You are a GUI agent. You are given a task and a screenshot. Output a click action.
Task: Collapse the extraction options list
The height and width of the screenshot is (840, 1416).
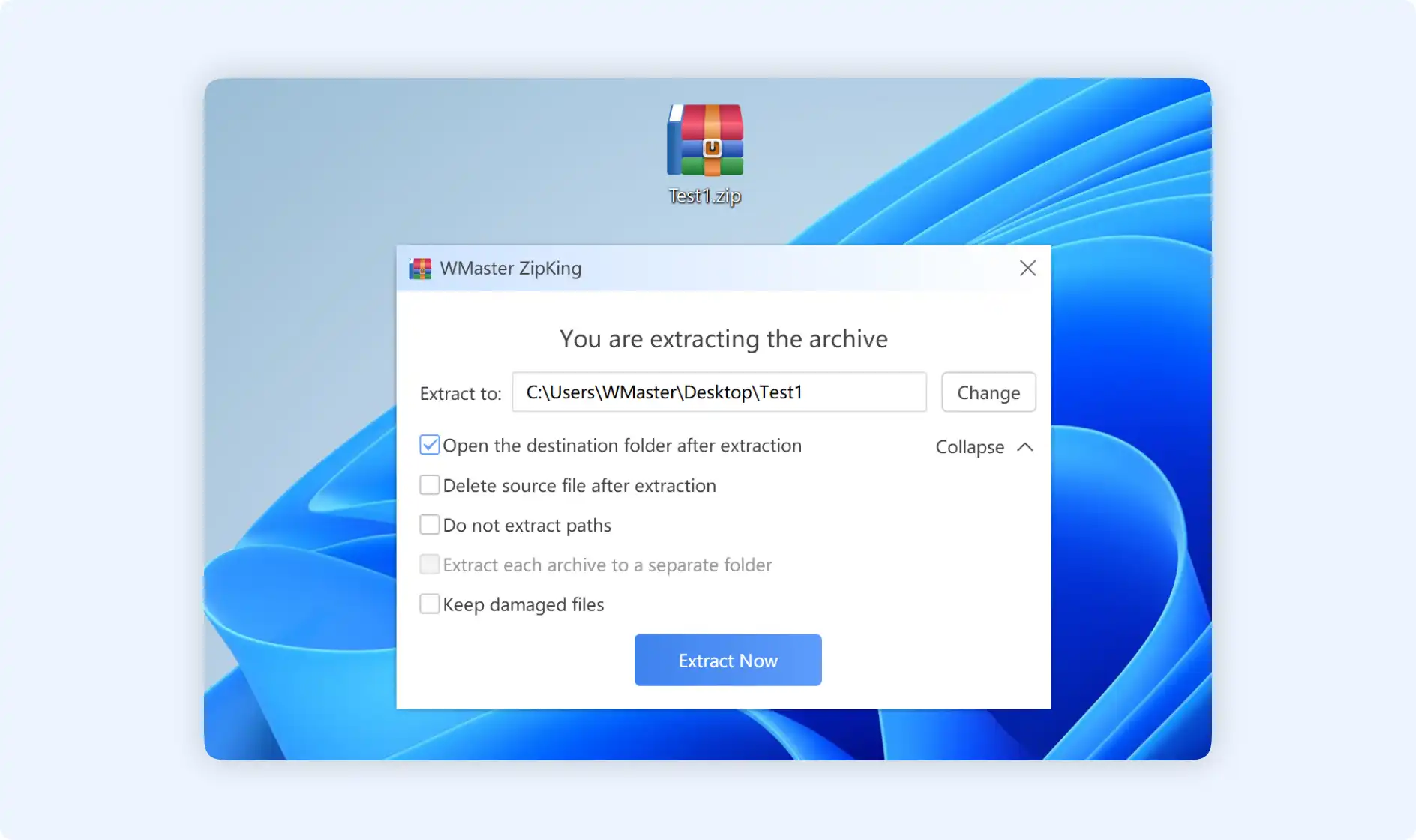[x=985, y=447]
